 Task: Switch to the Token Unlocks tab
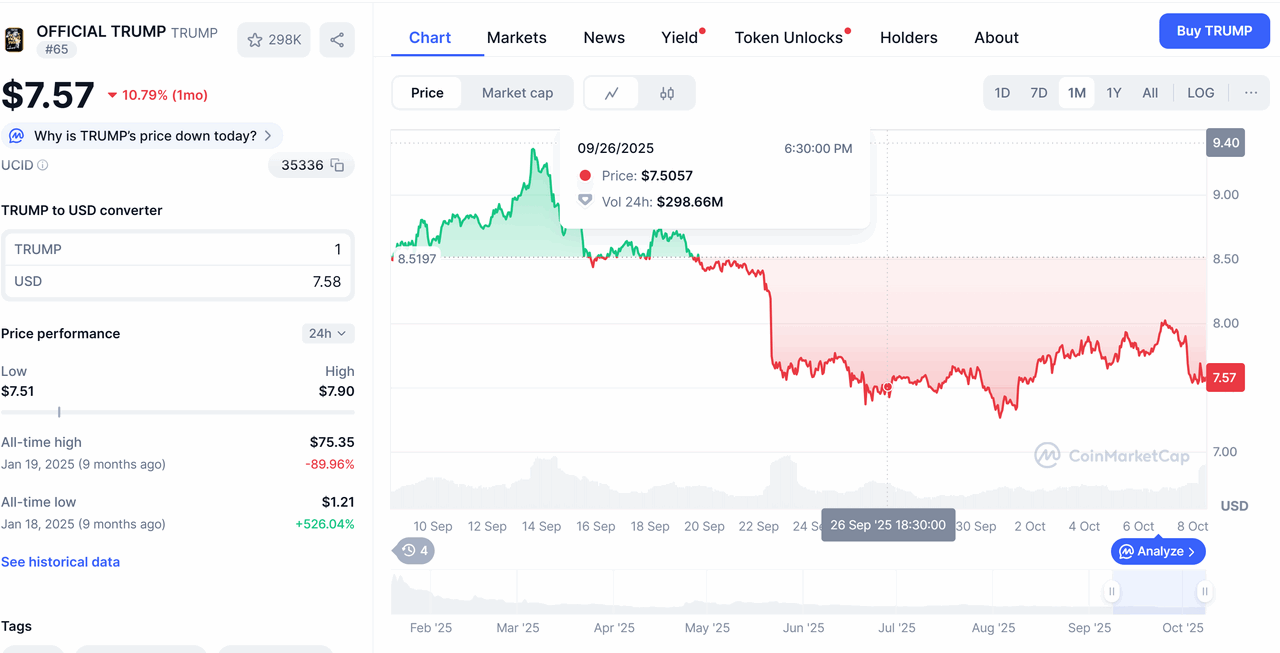789,38
